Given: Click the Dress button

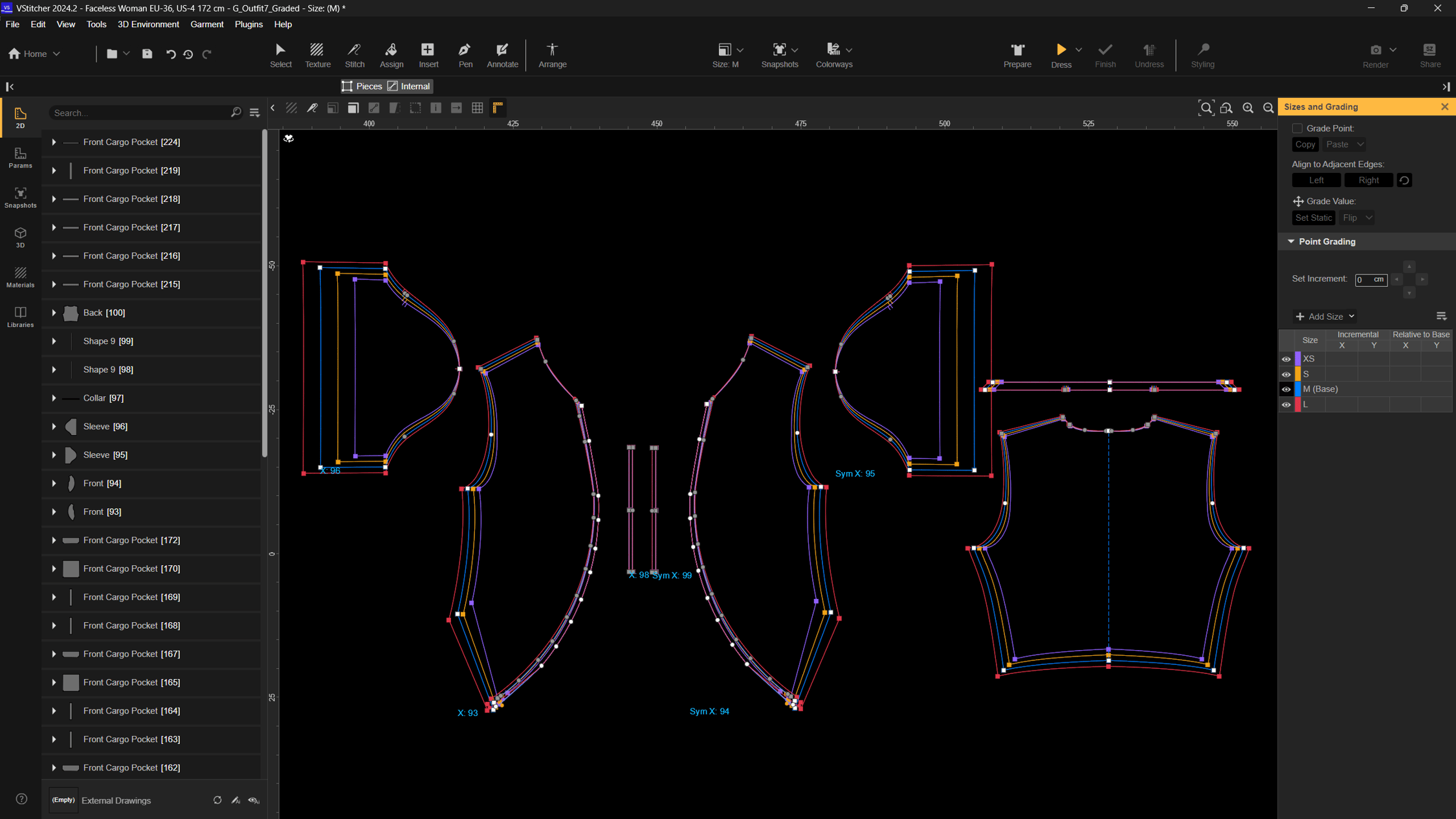Looking at the screenshot, I should click(x=1061, y=55).
